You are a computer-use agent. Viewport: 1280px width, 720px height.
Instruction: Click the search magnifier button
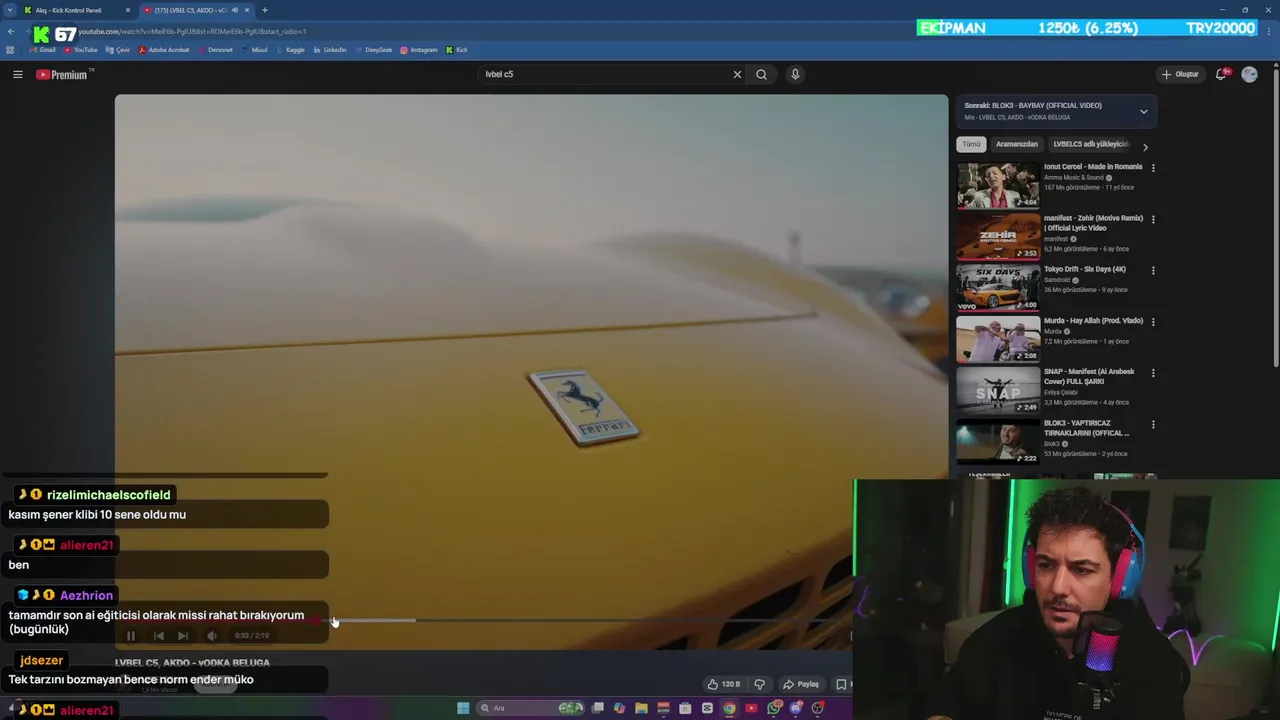click(x=761, y=74)
